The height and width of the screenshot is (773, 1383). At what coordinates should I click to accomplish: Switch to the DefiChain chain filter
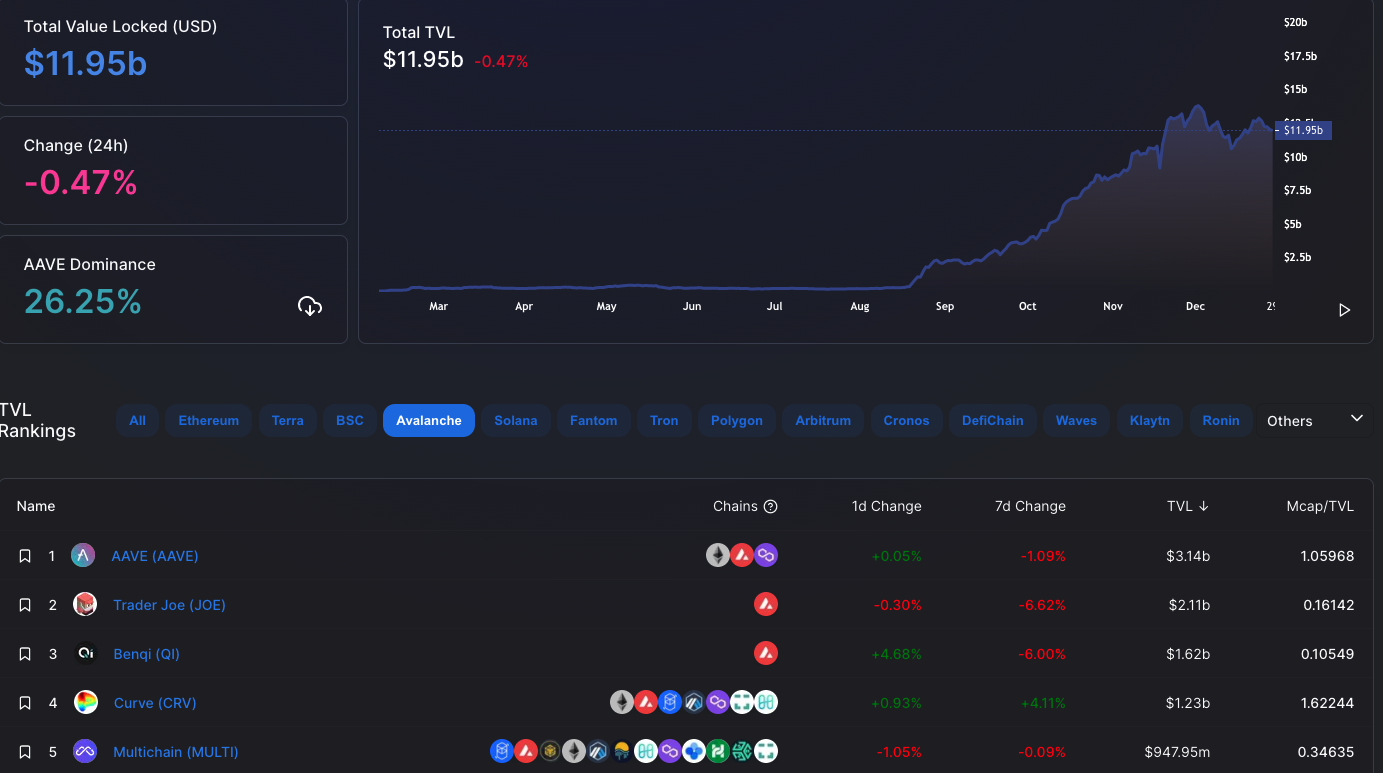click(993, 421)
